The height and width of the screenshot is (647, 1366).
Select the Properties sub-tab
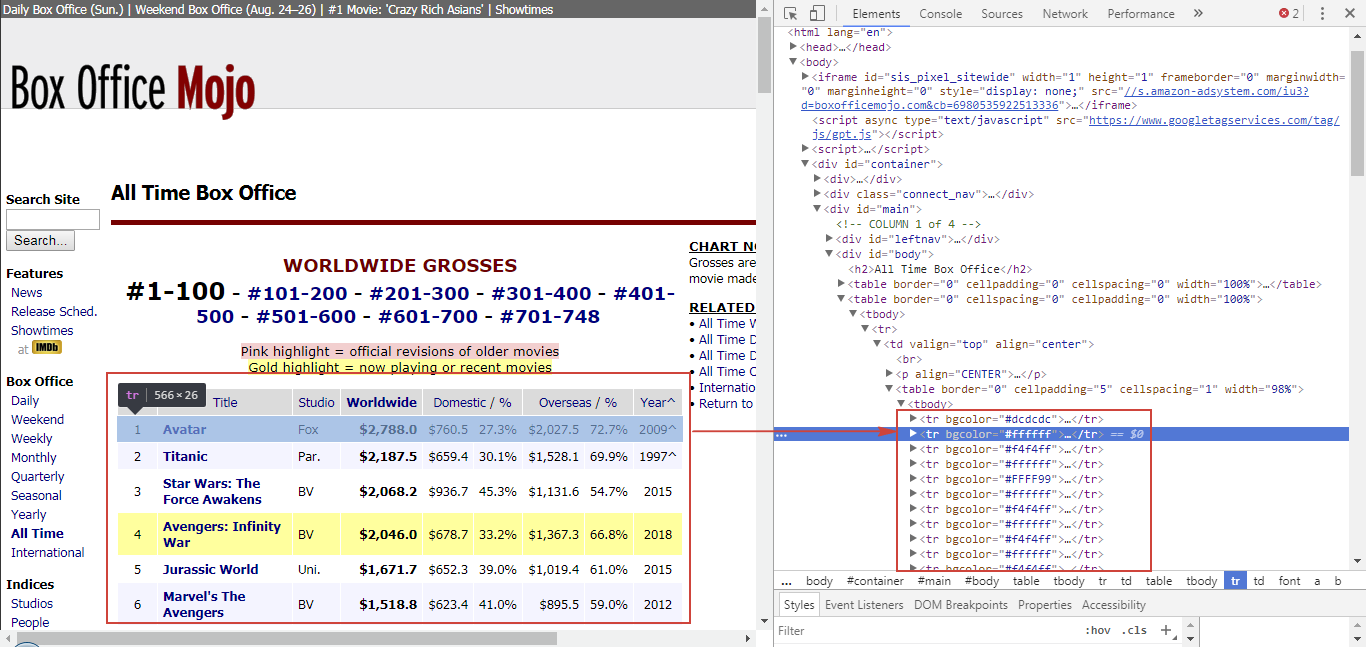coord(1045,605)
